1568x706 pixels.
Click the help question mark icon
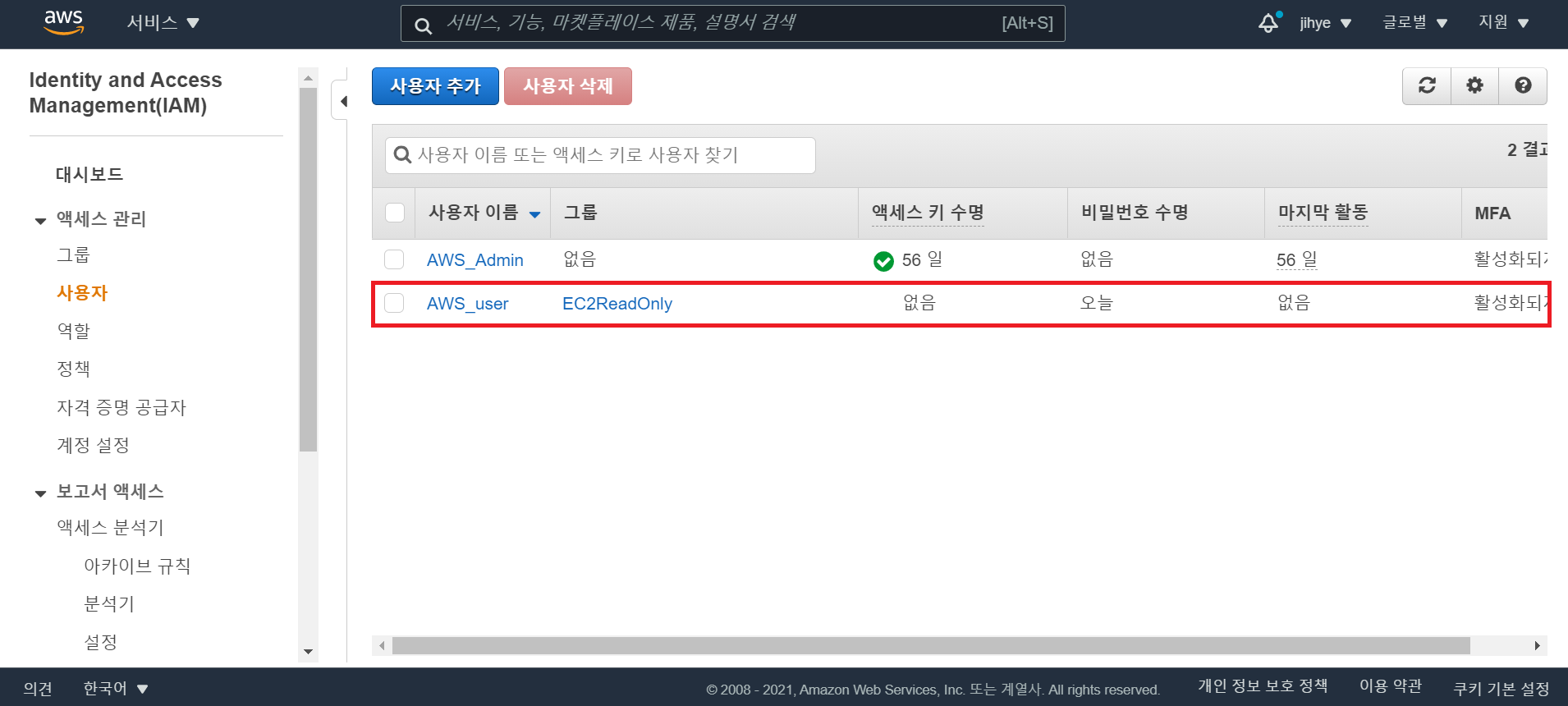tap(1523, 85)
